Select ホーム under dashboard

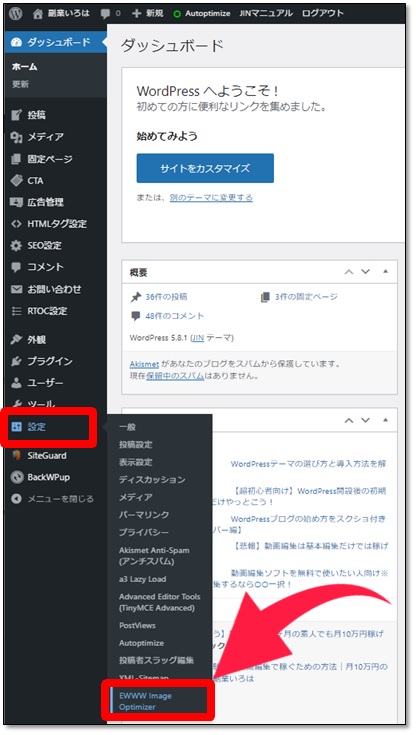tap(24, 67)
